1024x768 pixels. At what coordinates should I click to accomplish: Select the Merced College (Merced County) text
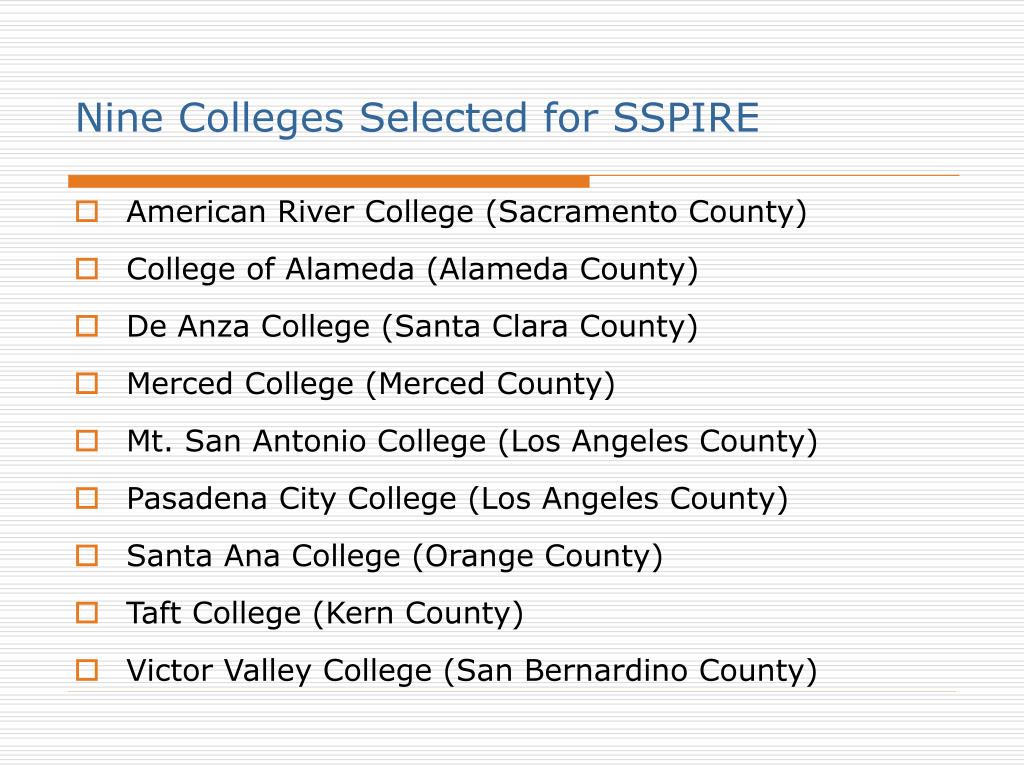(371, 385)
